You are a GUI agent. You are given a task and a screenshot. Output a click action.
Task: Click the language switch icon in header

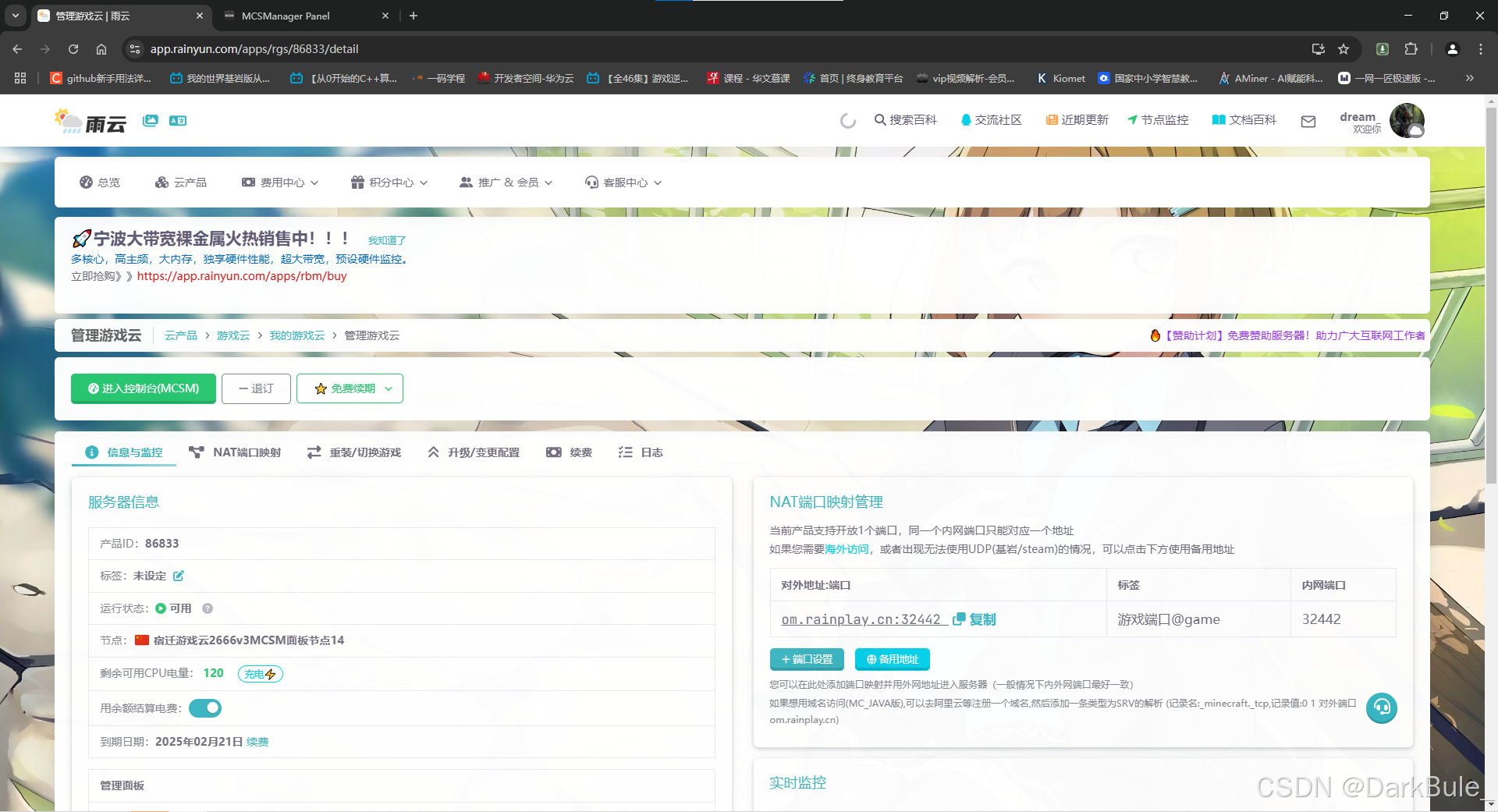[x=178, y=120]
